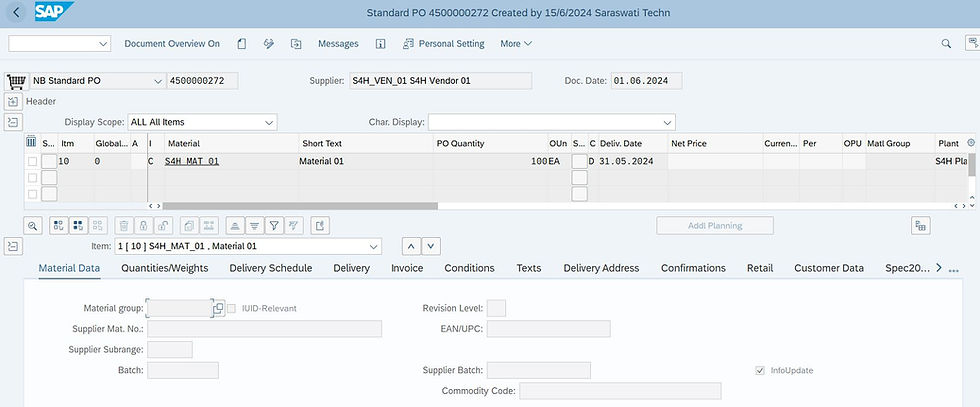980x407 pixels.
Task: Collapse the item overview section
Action: pos(14,123)
